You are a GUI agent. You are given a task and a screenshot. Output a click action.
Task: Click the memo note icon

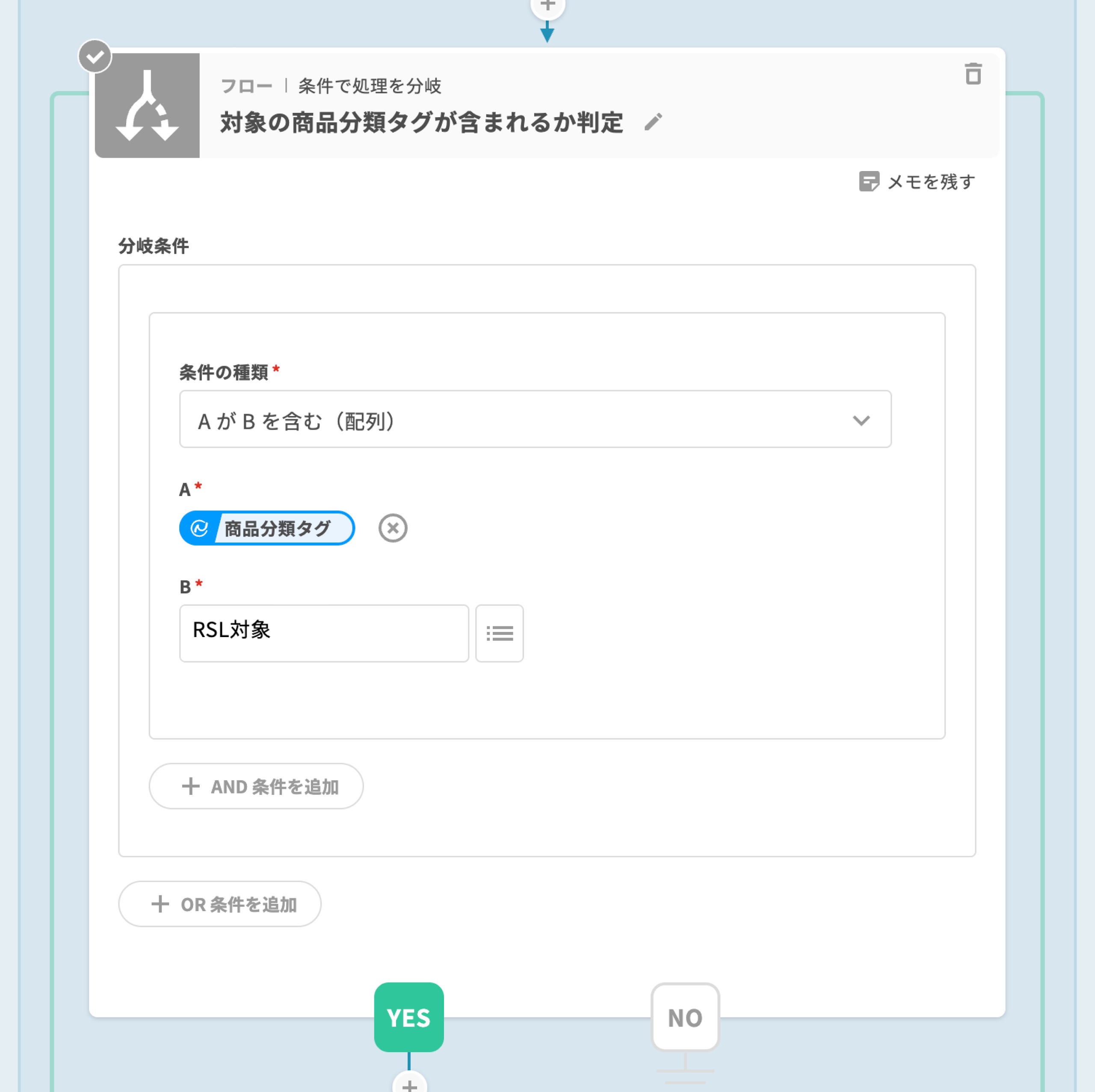[x=869, y=181]
